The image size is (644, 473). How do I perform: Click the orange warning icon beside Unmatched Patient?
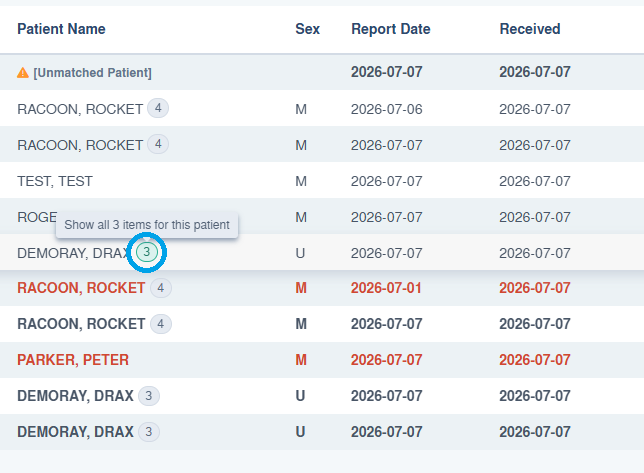click(23, 73)
